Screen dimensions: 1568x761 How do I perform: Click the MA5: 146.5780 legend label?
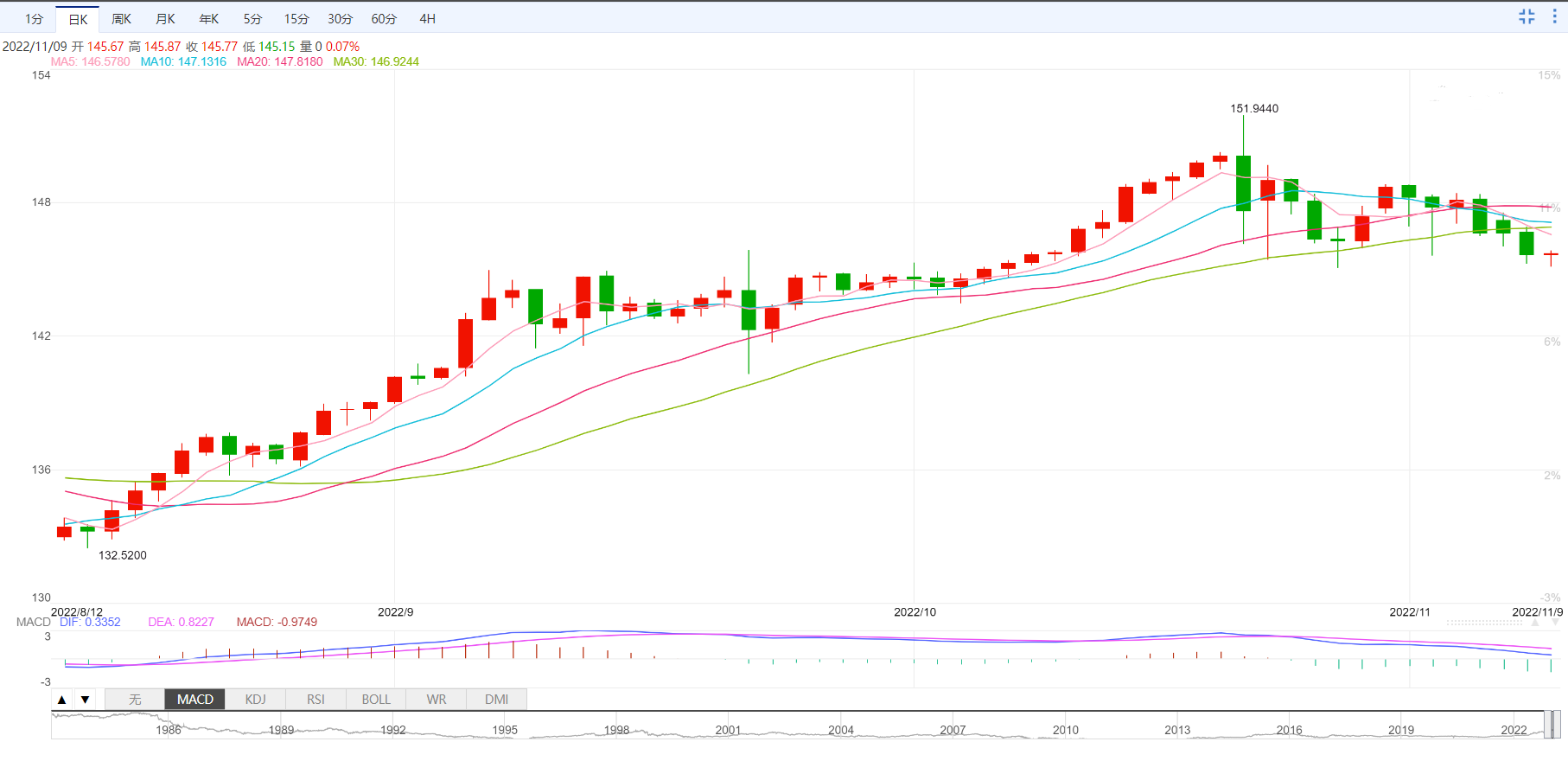pyautogui.click(x=91, y=61)
